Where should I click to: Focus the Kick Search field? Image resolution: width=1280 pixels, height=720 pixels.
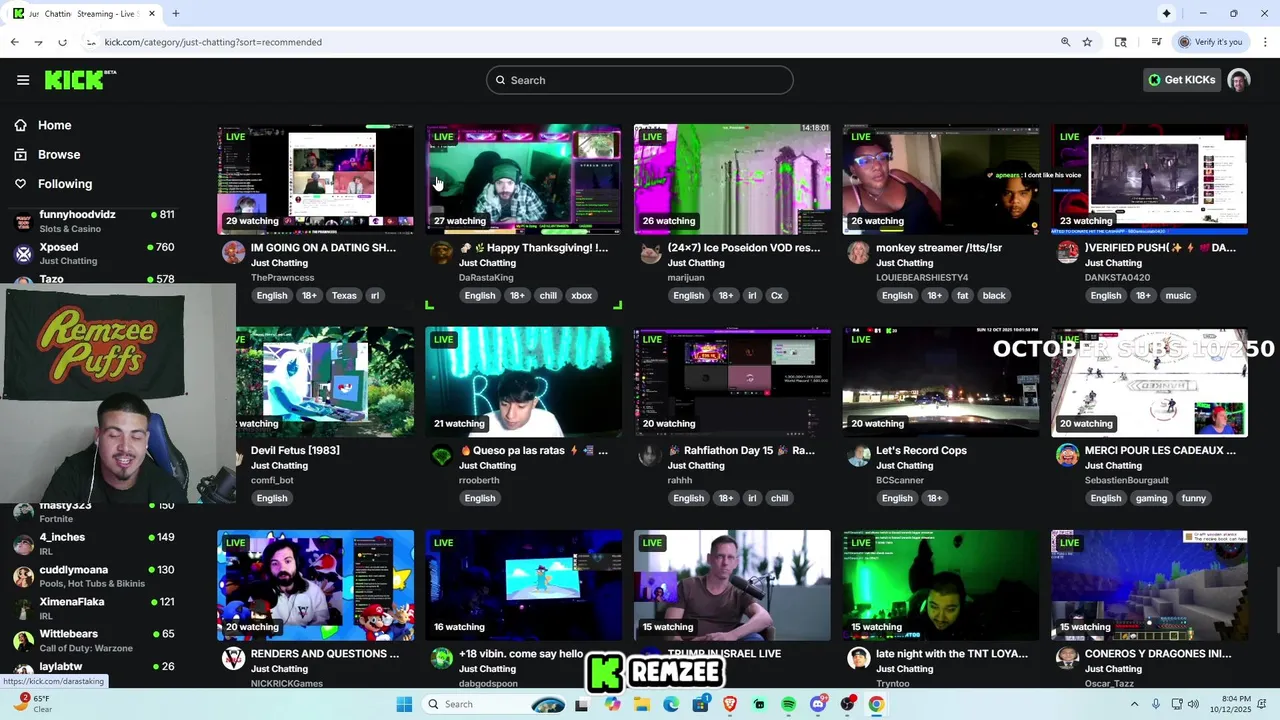(640, 80)
